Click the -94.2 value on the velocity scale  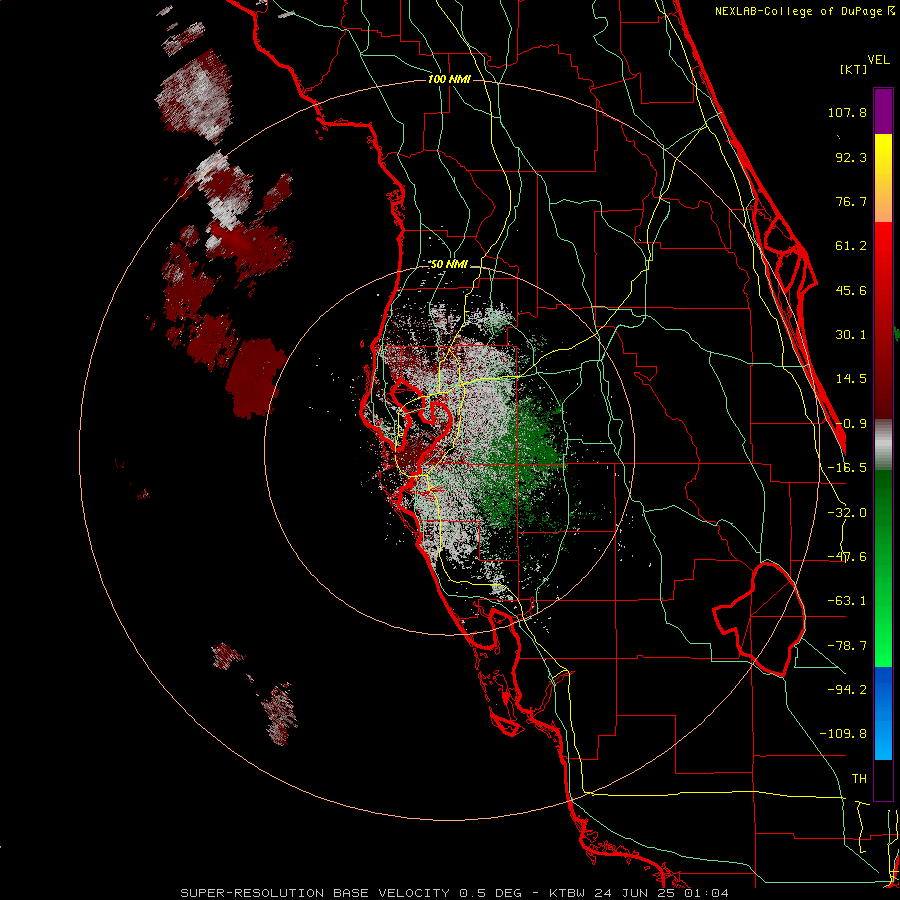(847, 689)
